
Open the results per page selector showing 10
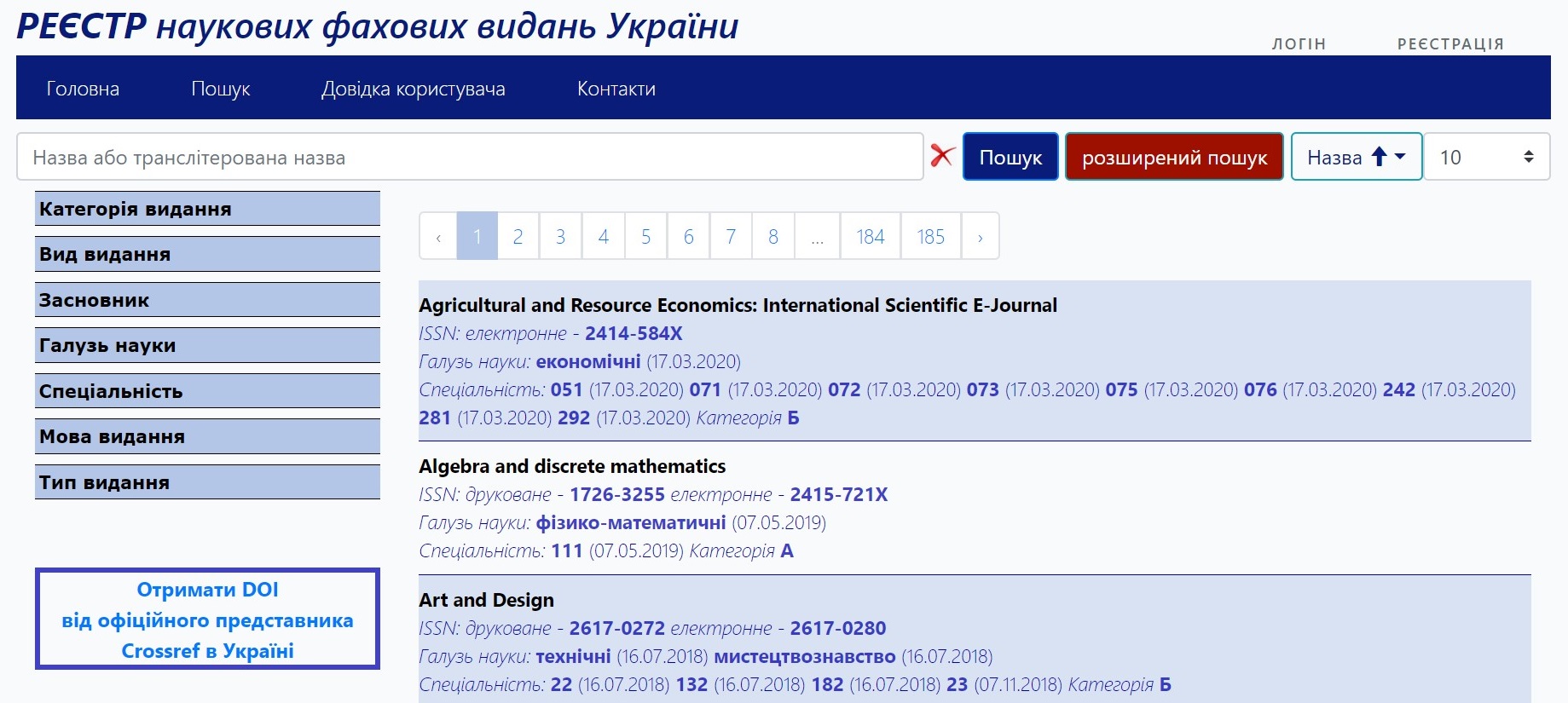point(1487,157)
